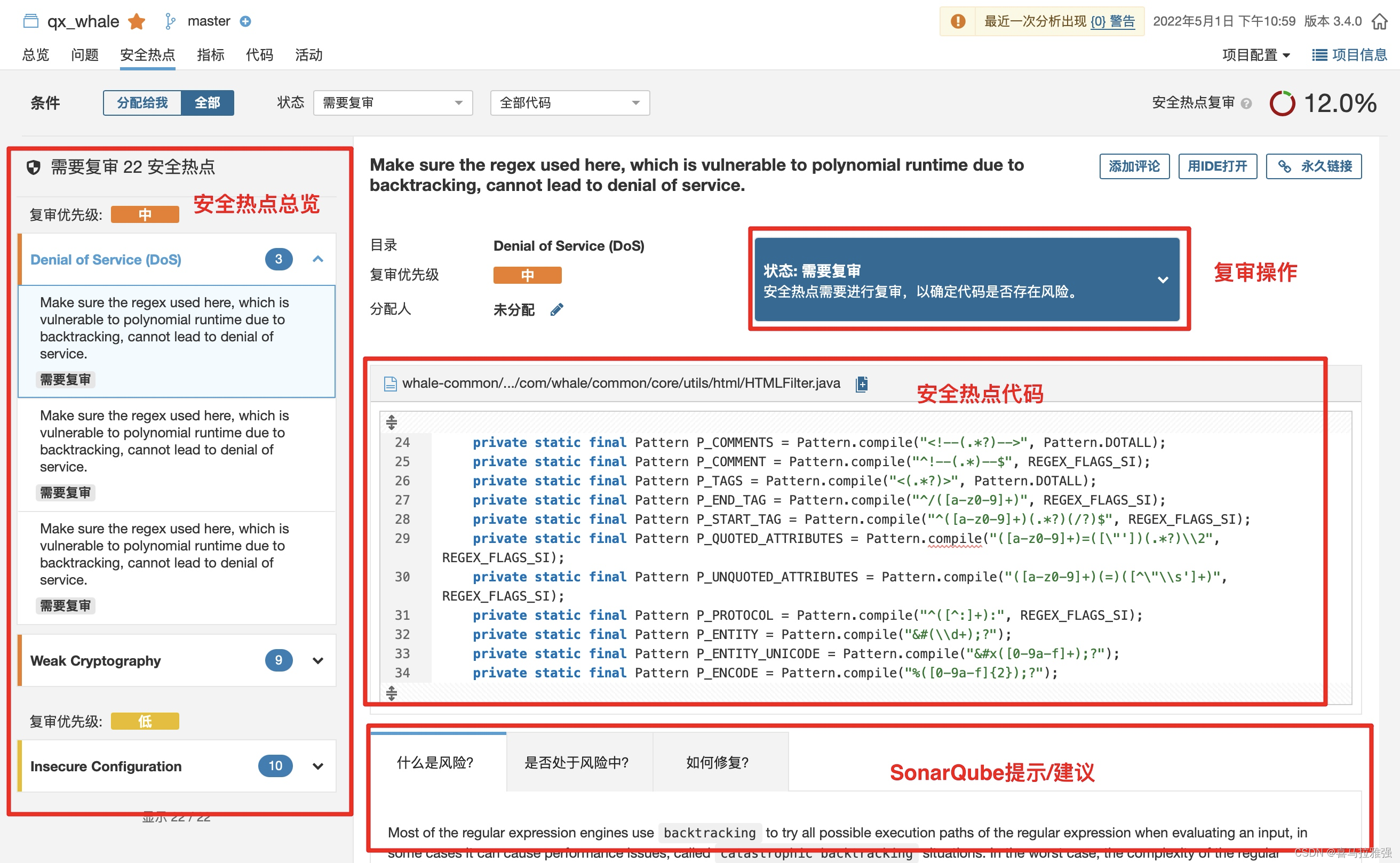Switch to the 如何修复? tab

click(x=720, y=762)
